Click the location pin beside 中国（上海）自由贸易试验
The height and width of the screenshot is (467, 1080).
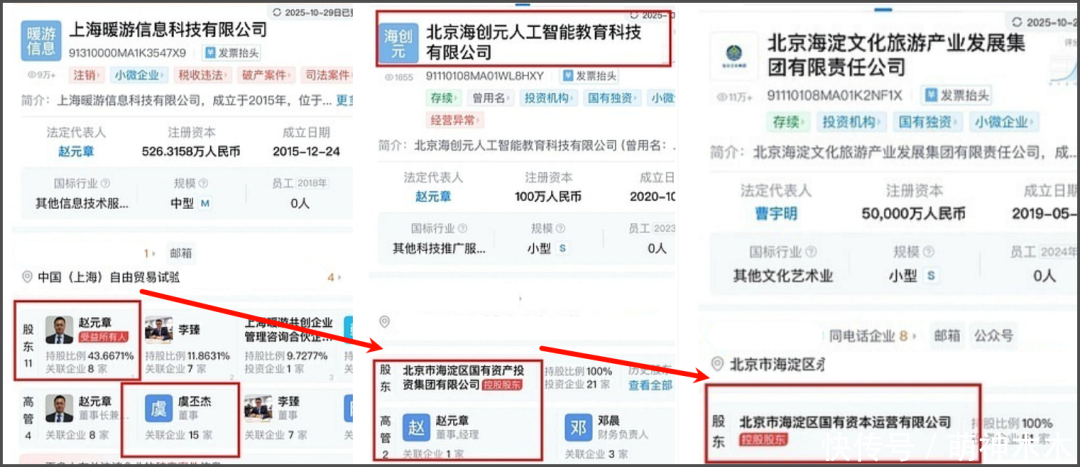point(28,277)
